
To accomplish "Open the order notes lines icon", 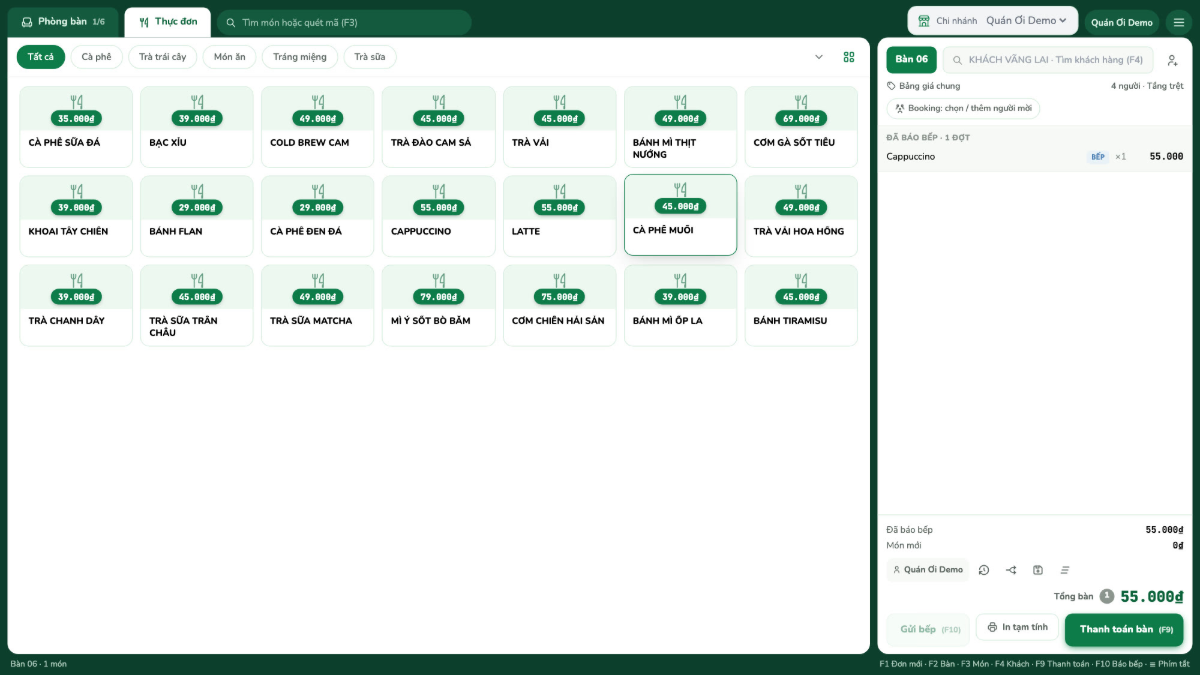I will click(x=1065, y=570).
